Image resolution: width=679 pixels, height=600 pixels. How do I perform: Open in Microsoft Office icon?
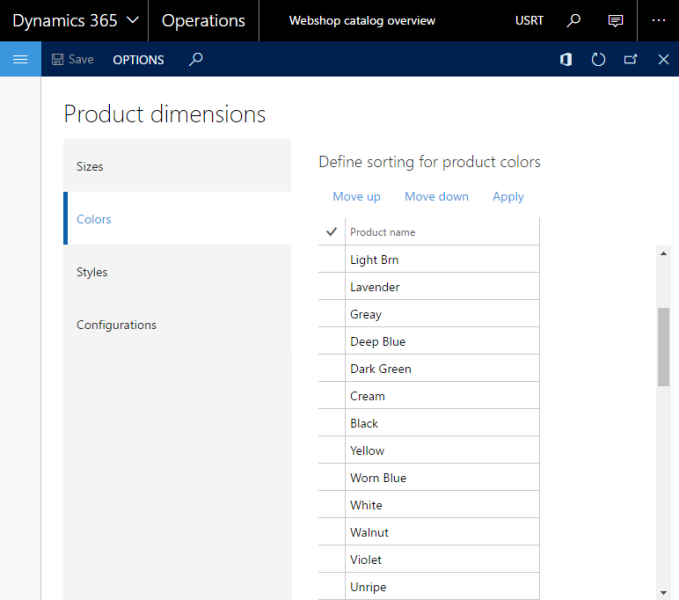click(566, 59)
